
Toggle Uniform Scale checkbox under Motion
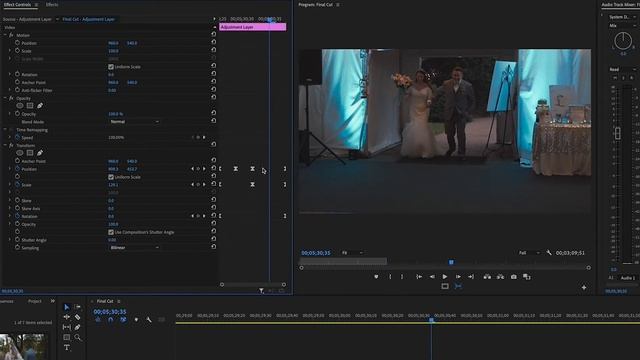point(111,67)
